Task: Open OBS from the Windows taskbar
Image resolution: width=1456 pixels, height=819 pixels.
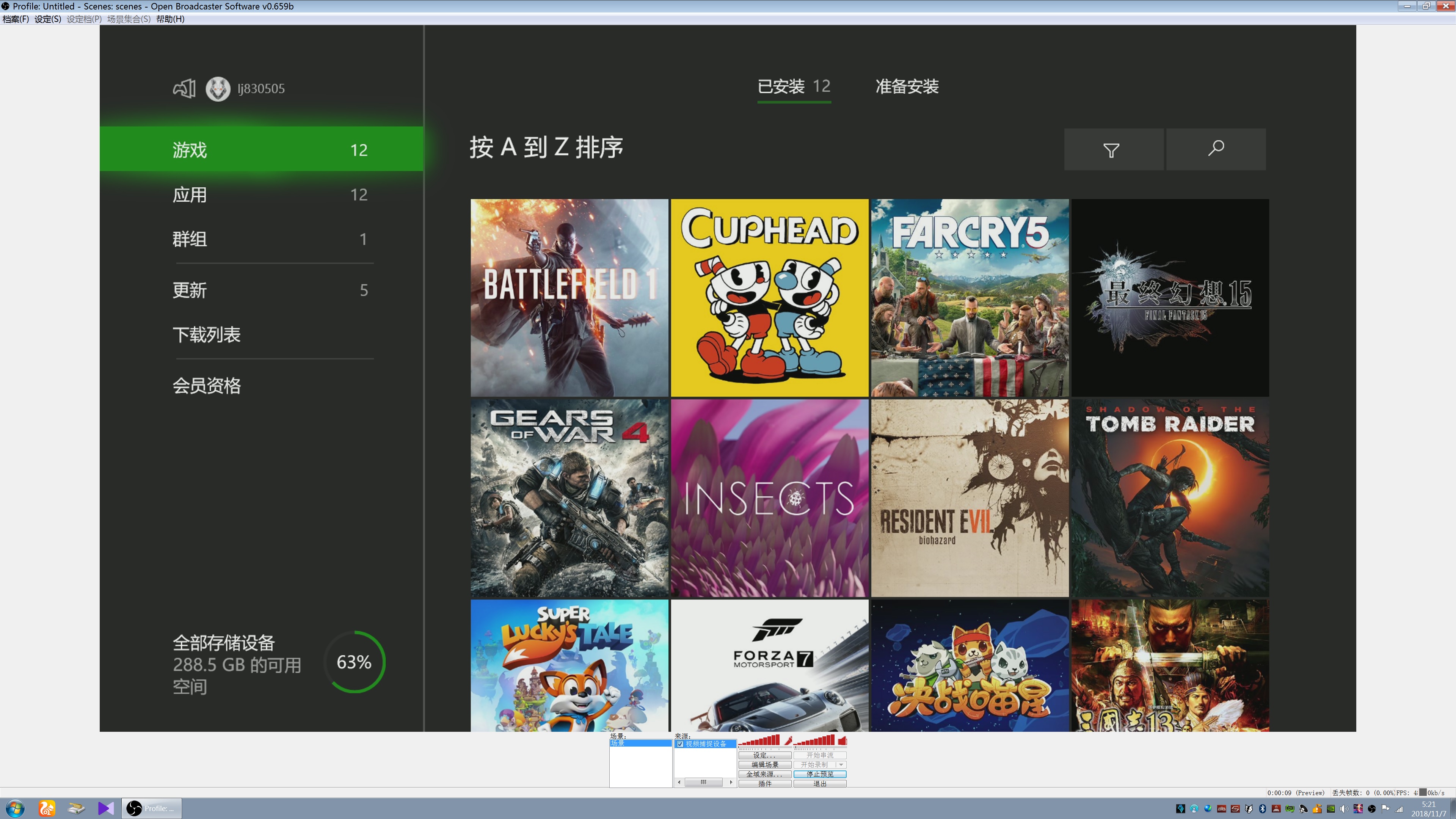Action: (x=151, y=808)
